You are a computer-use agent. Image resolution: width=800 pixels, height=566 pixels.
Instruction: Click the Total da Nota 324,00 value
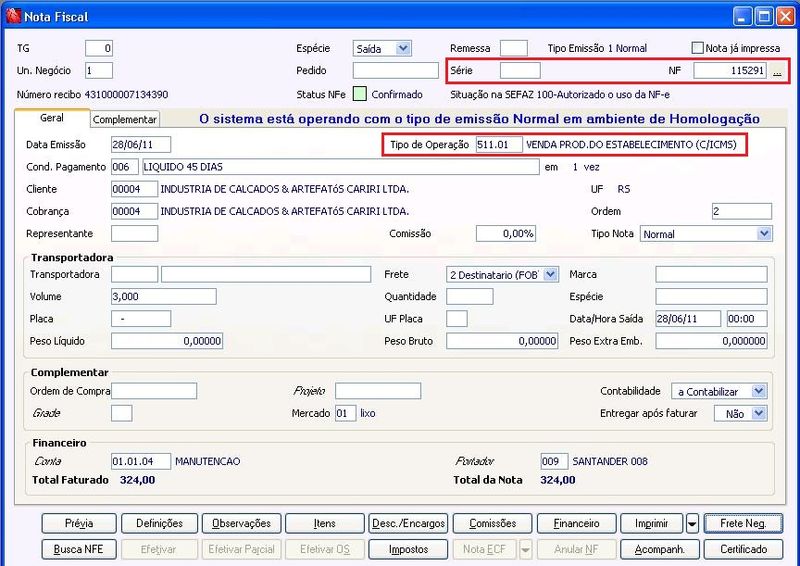tap(558, 480)
